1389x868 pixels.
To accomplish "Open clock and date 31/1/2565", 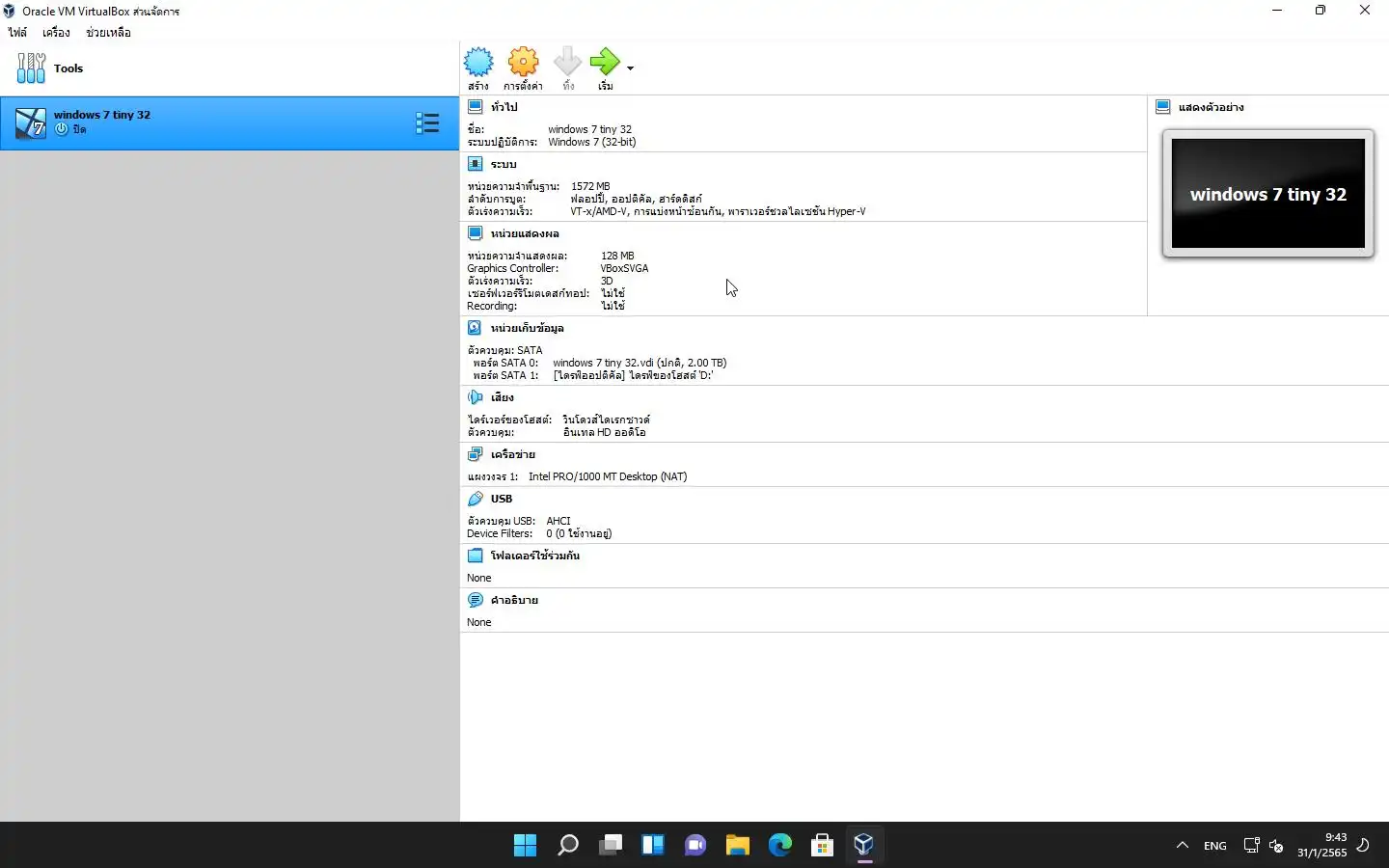I will point(1321,845).
